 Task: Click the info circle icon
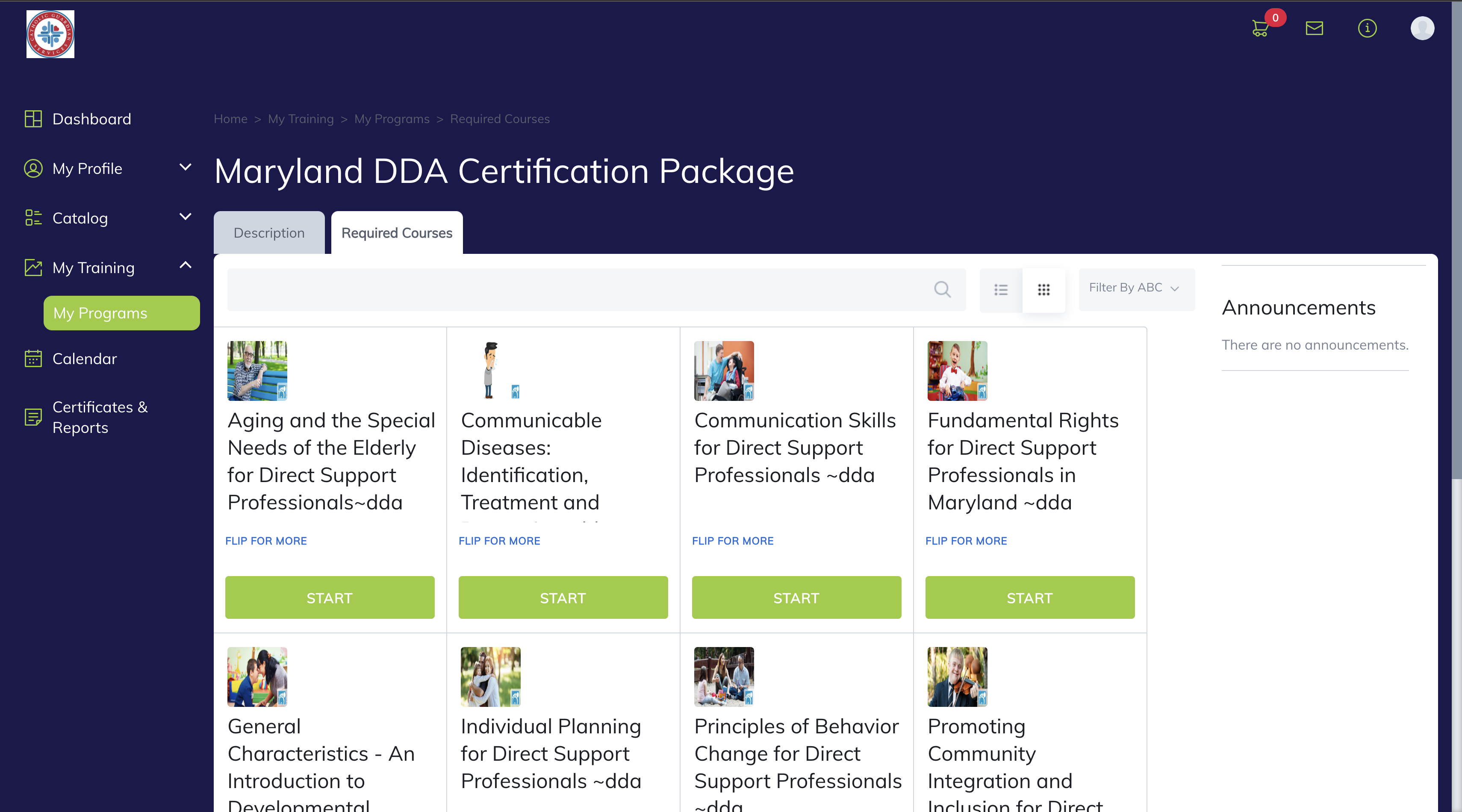(1367, 28)
